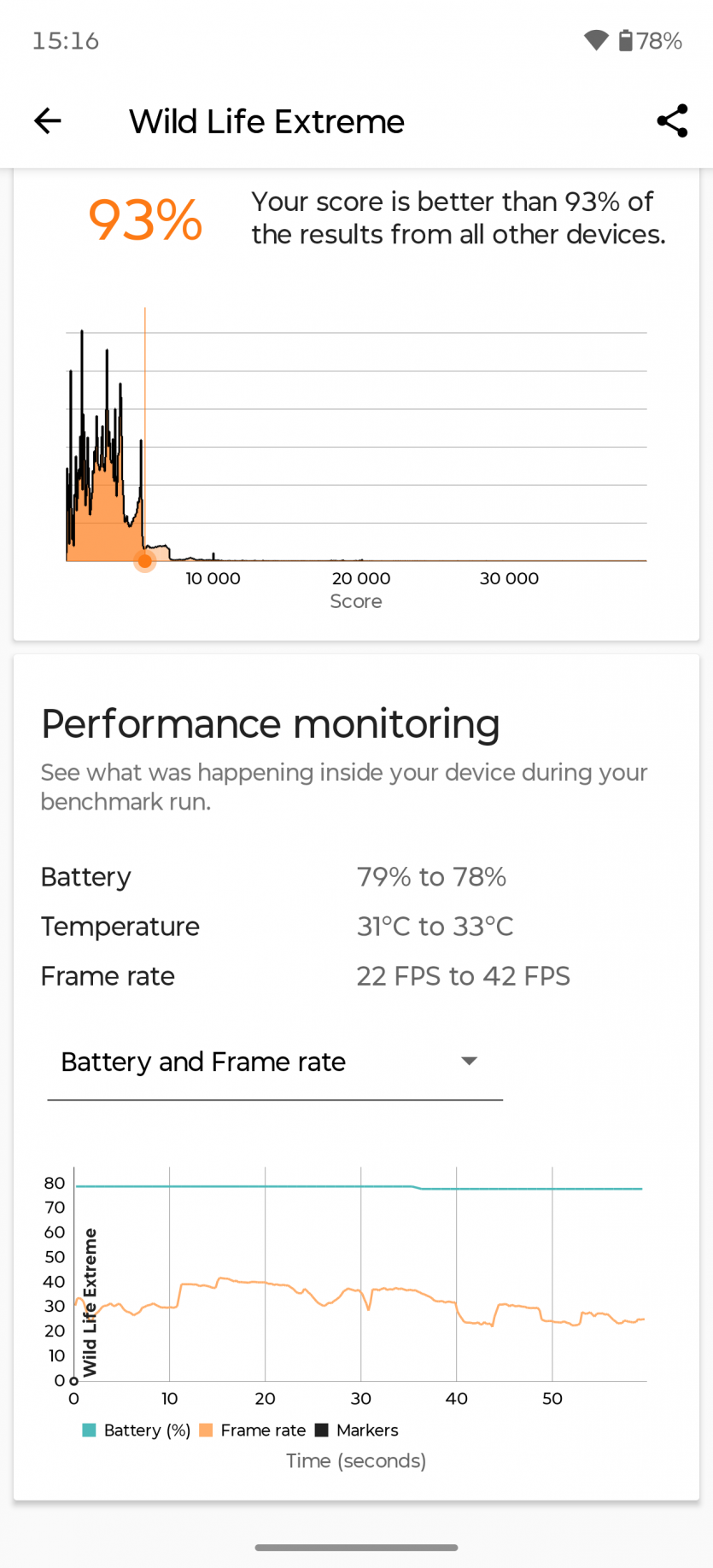Click the 10 000 score axis label
713x1568 pixels.
[213, 578]
